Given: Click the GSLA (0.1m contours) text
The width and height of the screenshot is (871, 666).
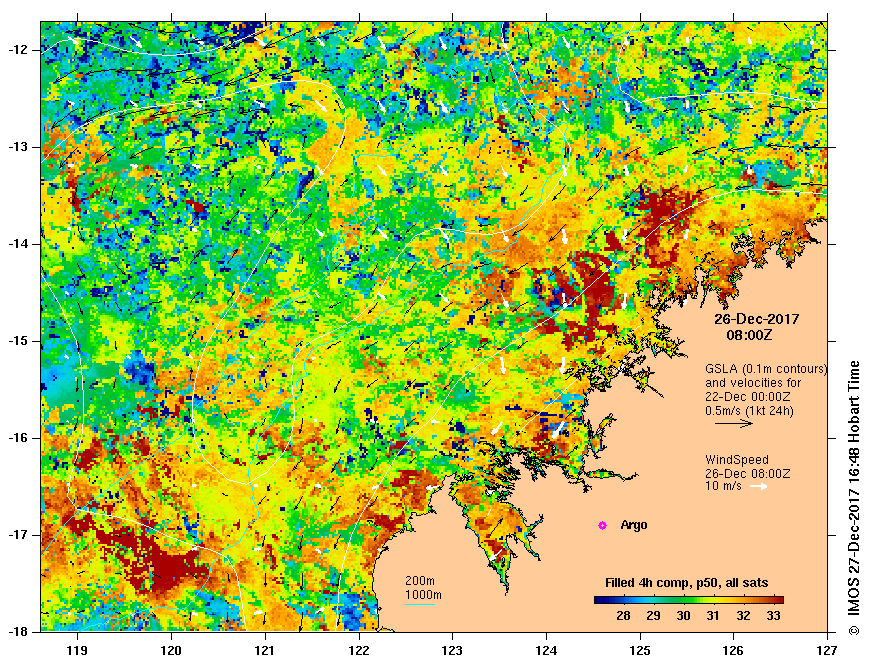Looking at the screenshot, I should [x=766, y=369].
